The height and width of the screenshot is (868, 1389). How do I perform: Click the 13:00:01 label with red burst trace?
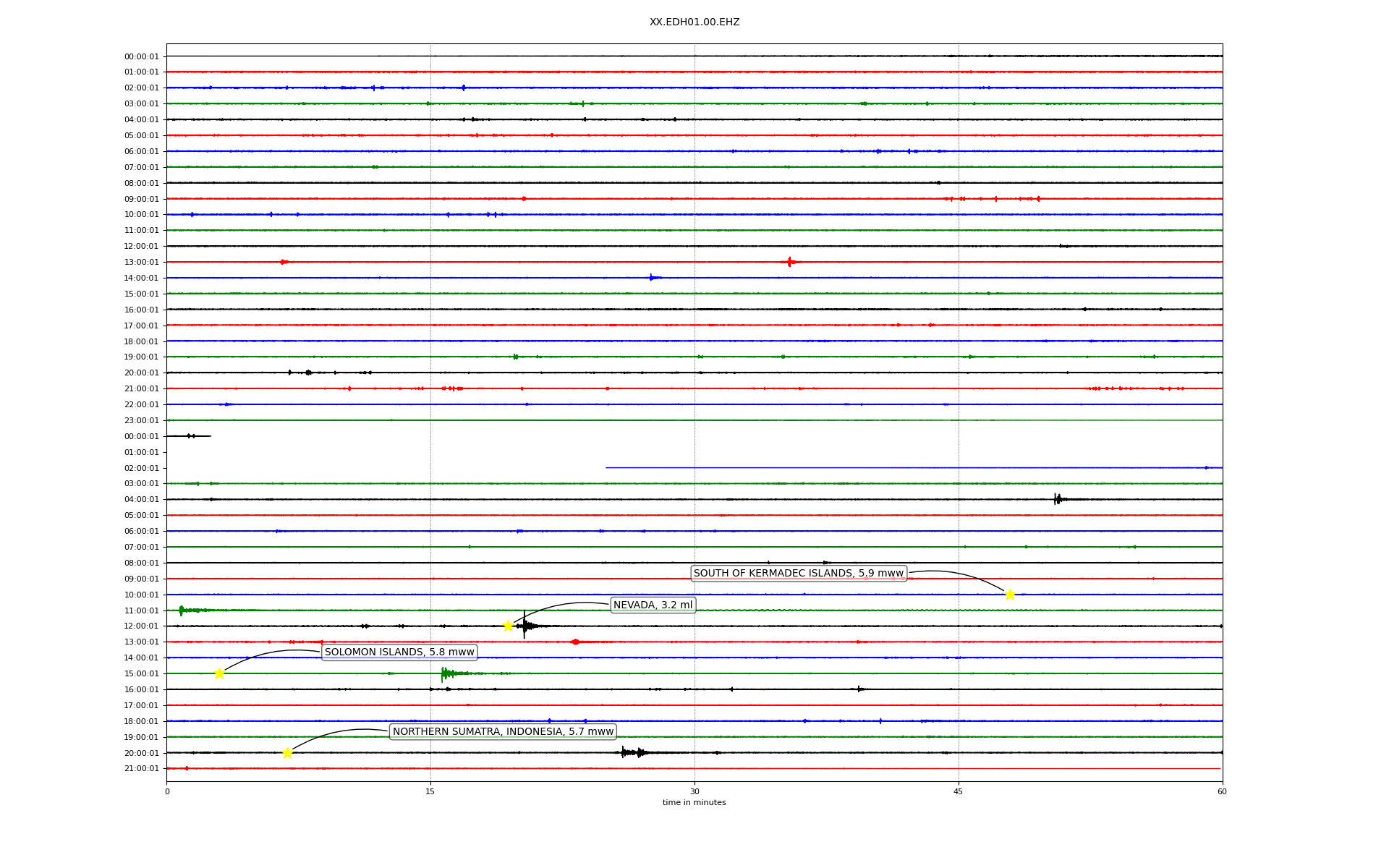(x=141, y=262)
